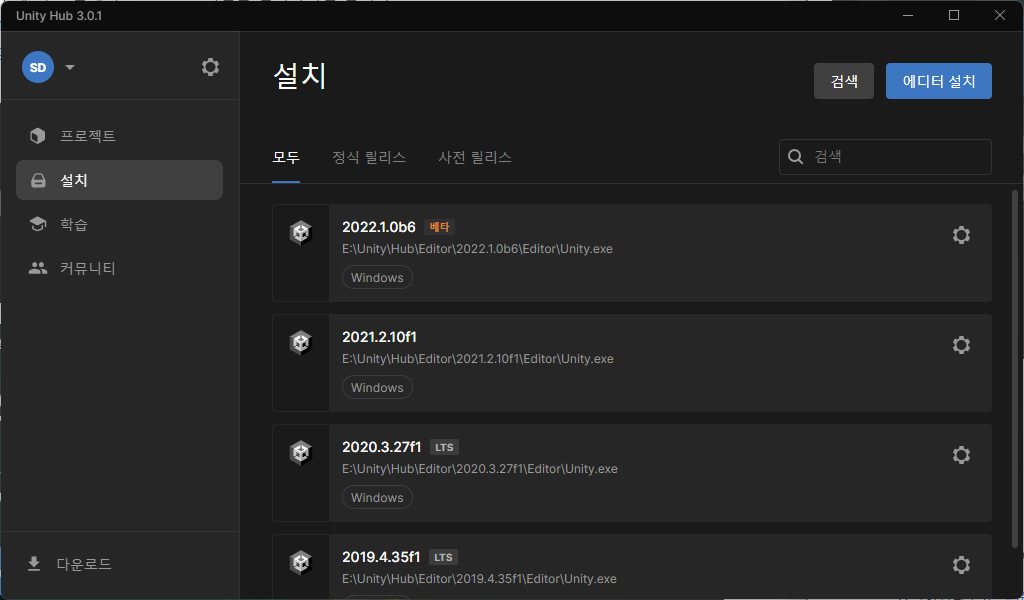Click the 설치 page heading
This screenshot has height=600, width=1024.
tap(300, 76)
